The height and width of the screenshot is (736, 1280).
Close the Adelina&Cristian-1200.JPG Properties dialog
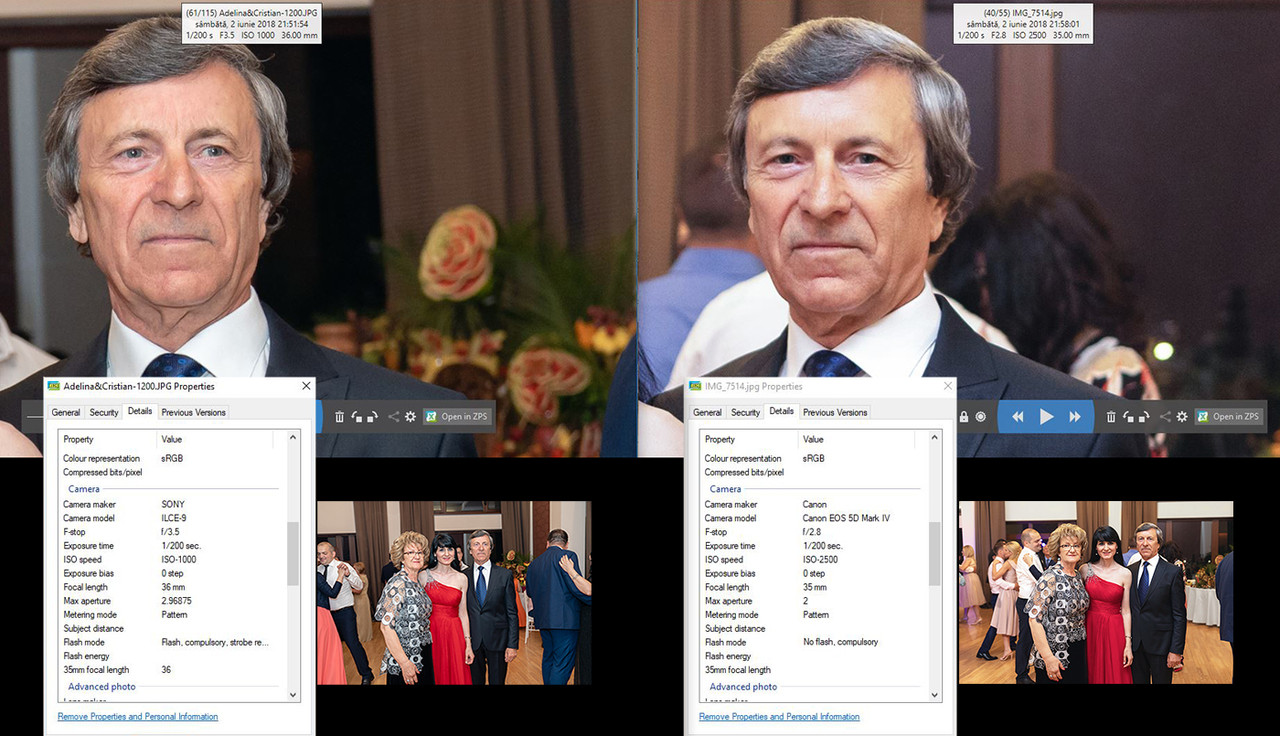(306, 386)
